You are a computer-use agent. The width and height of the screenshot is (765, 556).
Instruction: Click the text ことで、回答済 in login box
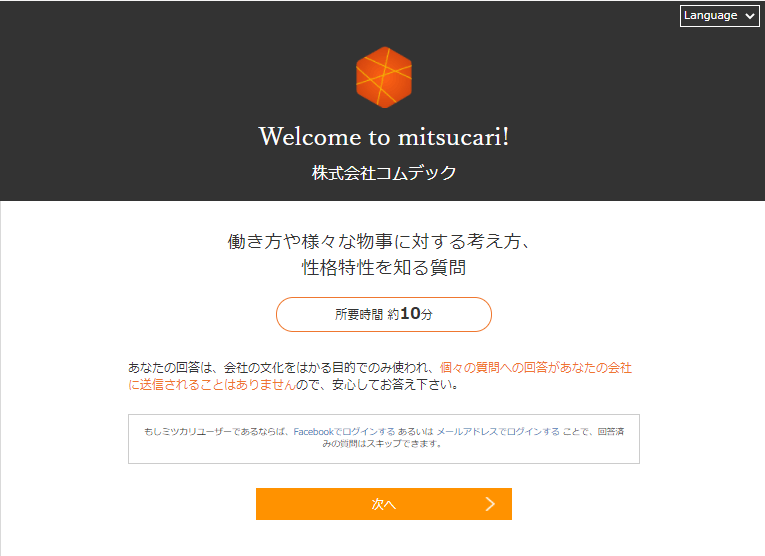pos(597,432)
